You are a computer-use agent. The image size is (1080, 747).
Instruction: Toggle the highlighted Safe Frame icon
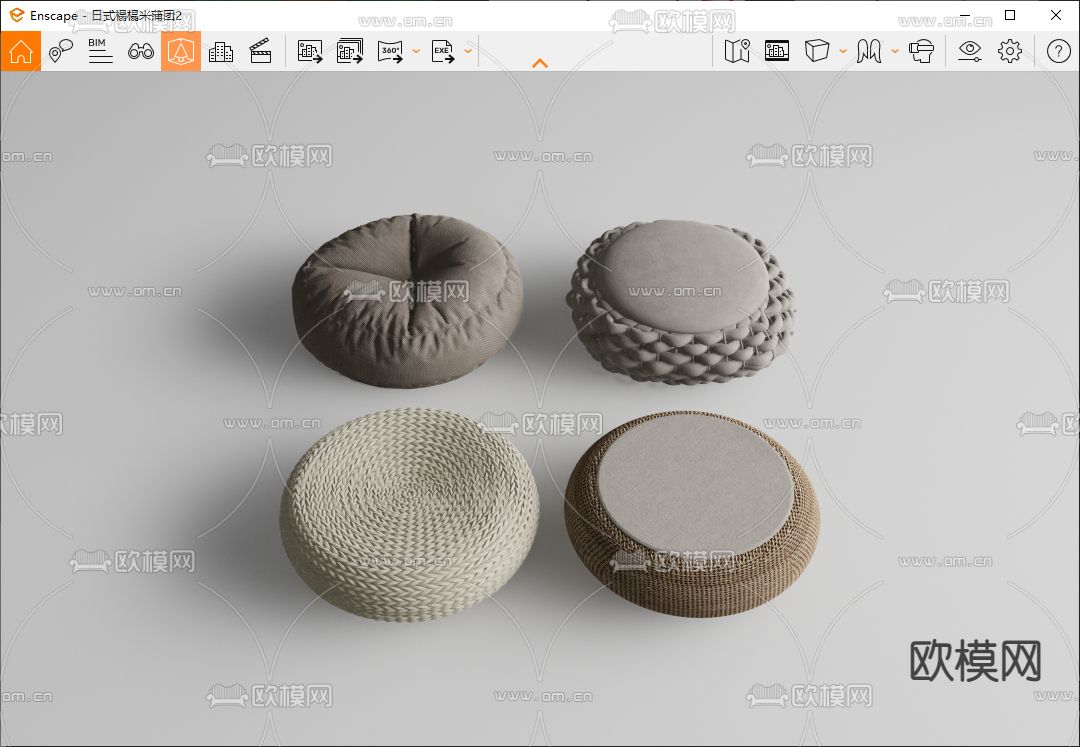tap(181, 51)
